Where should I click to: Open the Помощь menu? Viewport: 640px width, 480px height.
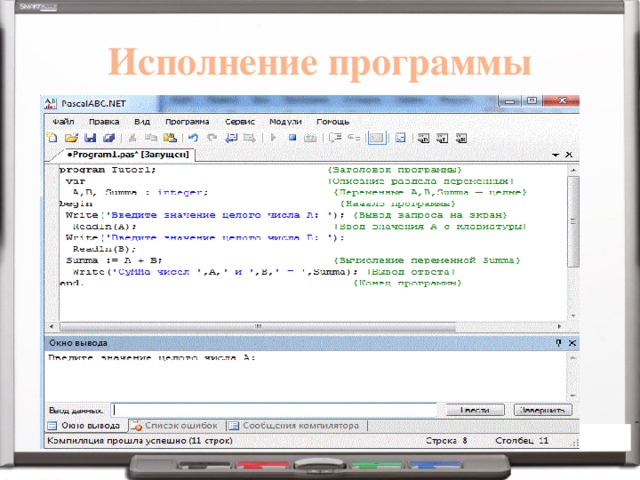(x=333, y=122)
